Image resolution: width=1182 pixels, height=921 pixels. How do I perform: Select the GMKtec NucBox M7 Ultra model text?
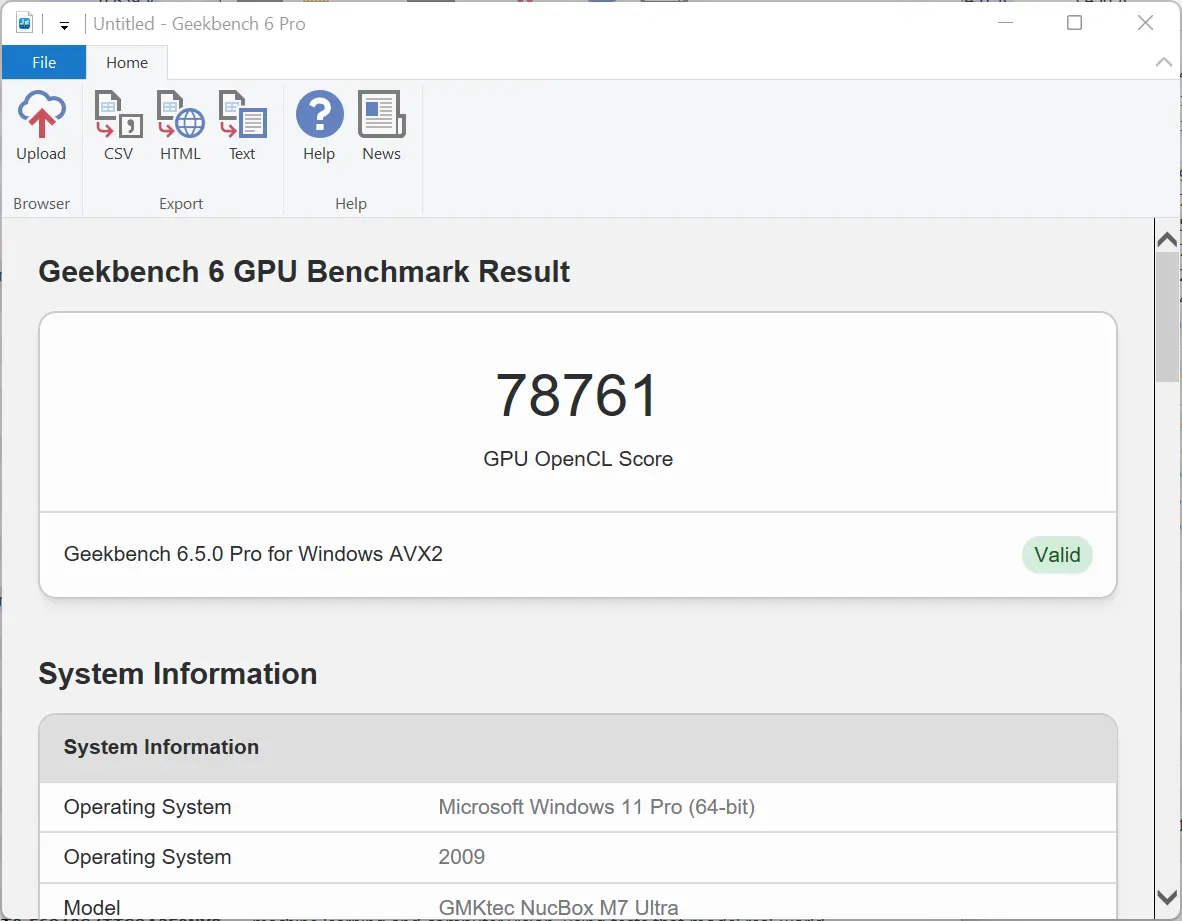coord(558,908)
